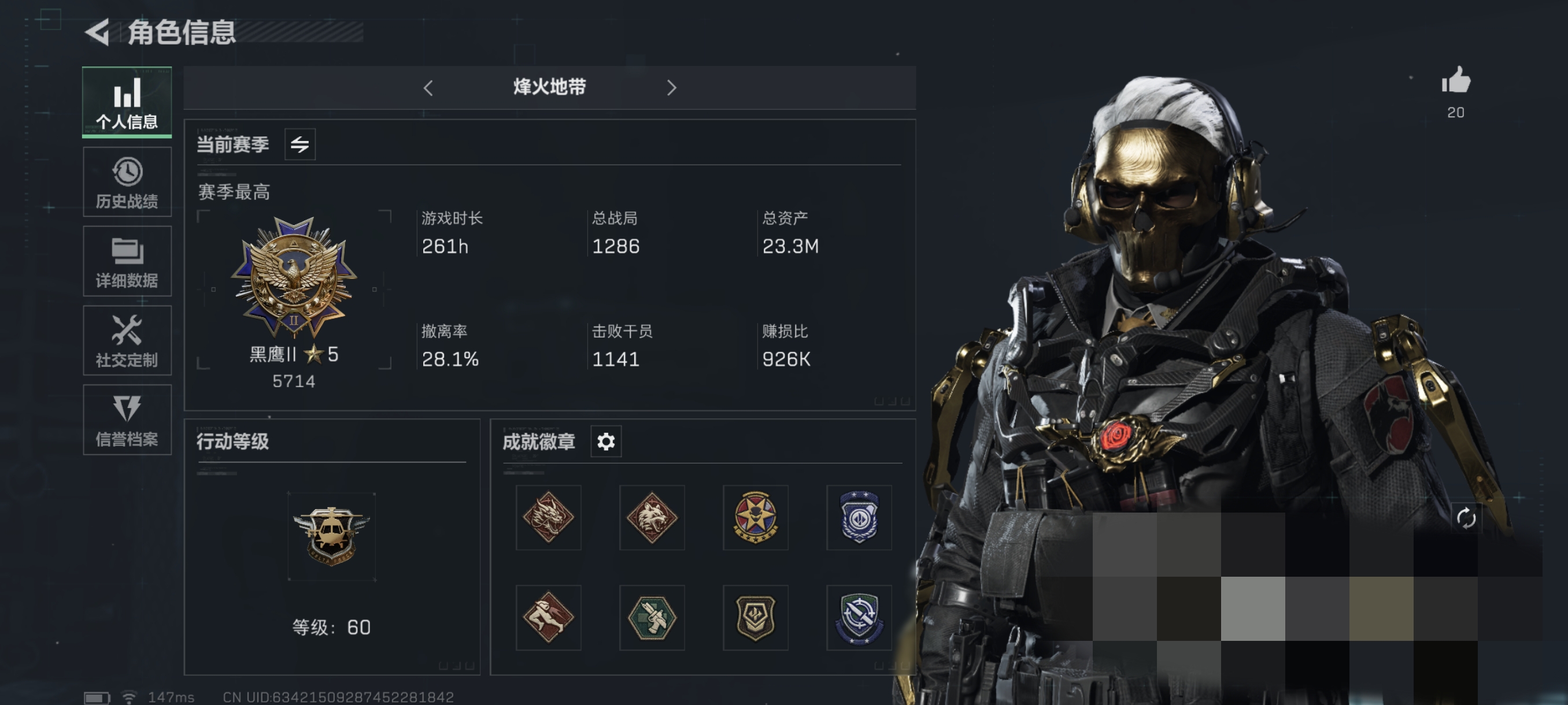This screenshot has width=1568, height=705.
Task: Open achievement badge settings gear
Action: tap(606, 441)
